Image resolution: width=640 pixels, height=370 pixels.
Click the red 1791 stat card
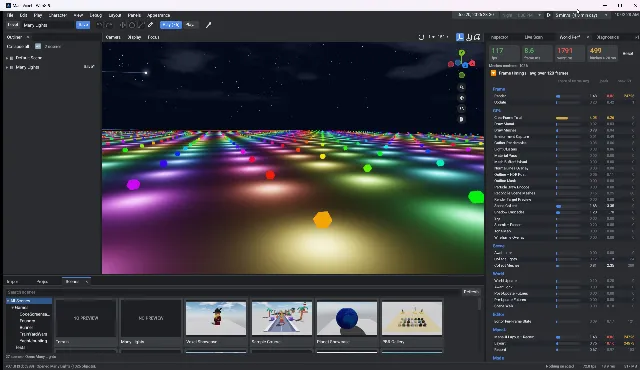(x=569, y=53)
